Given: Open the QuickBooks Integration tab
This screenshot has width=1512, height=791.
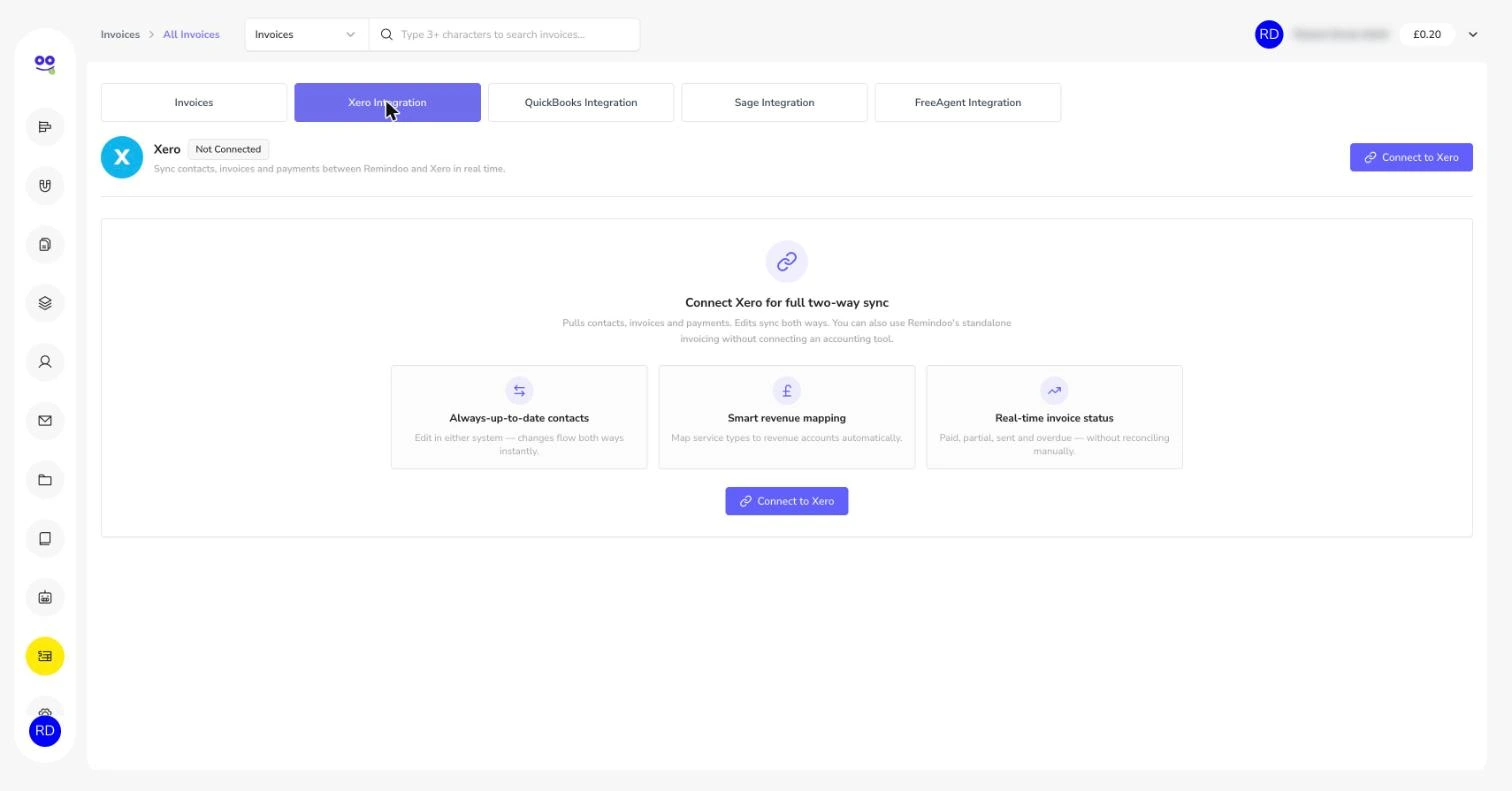Looking at the screenshot, I should [581, 103].
